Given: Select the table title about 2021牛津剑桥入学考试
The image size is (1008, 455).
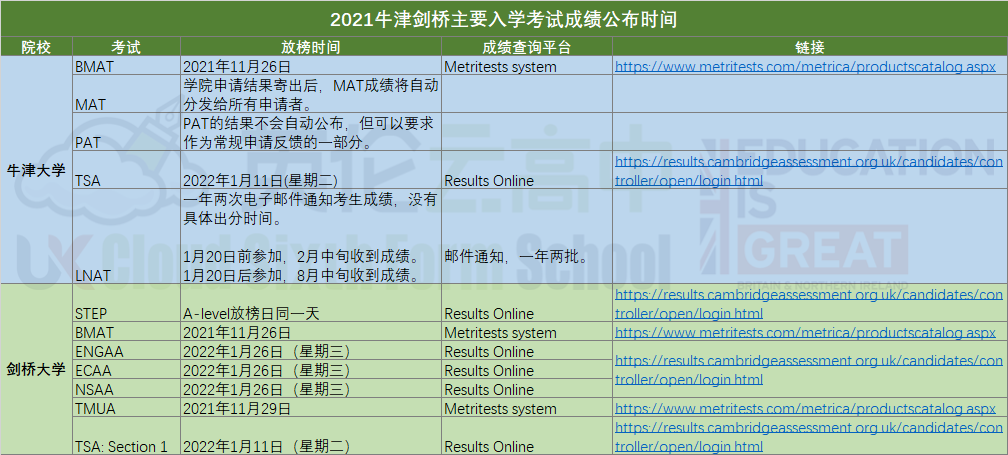Looking at the screenshot, I should click(504, 19).
